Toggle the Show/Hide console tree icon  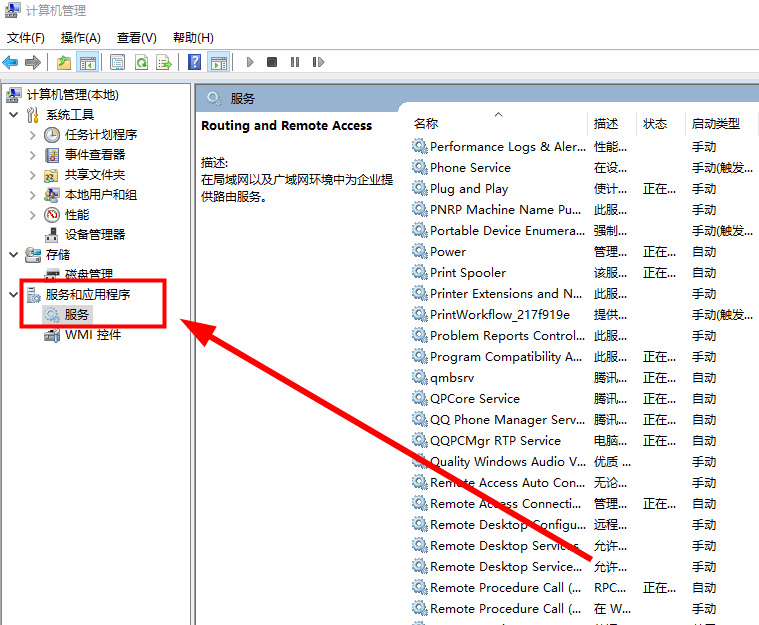tap(88, 62)
